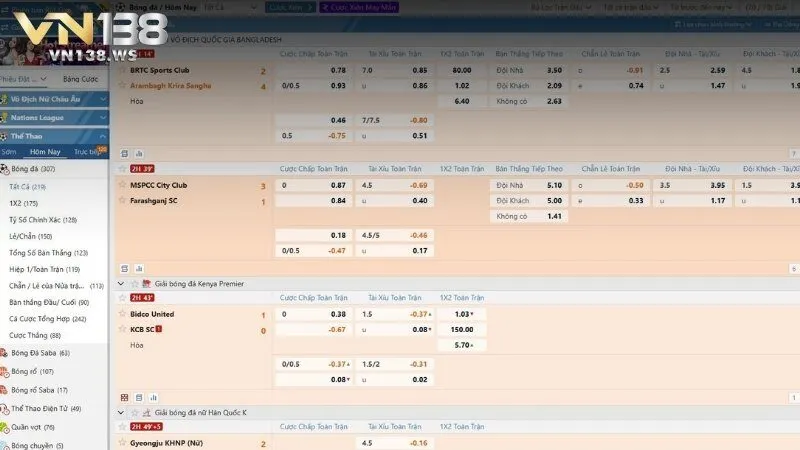Toggle favorite star for MSPCC City Club
This screenshot has height=450, width=800.
pyautogui.click(x=123, y=185)
